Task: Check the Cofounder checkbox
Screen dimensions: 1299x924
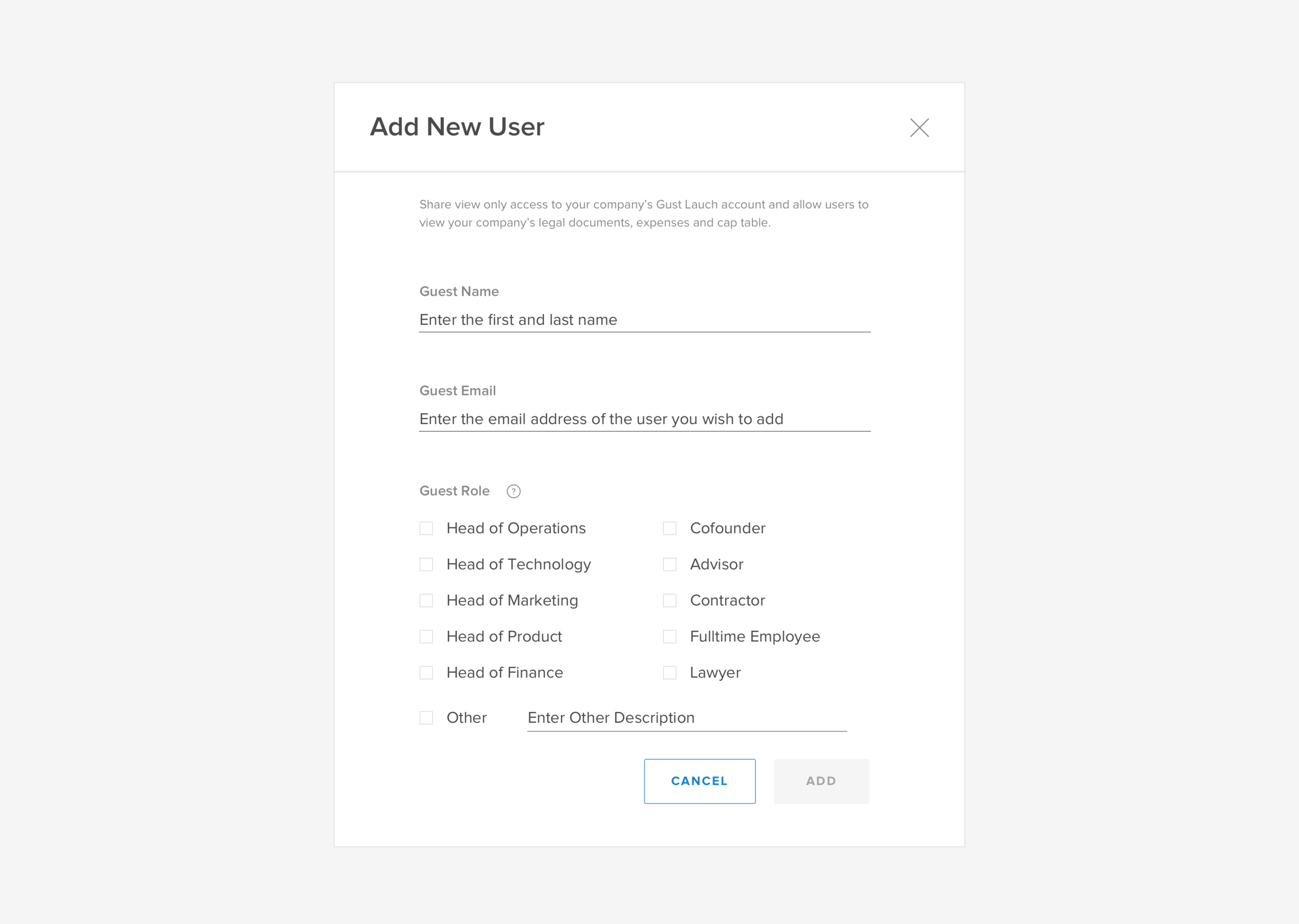Action: pyautogui.click(x=669, y=528)
